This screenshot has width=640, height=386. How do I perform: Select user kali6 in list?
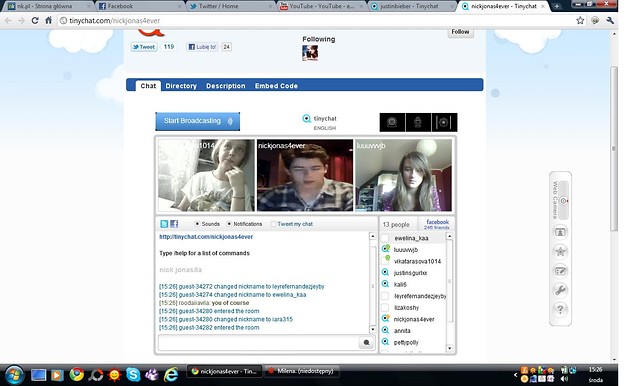(x=400, y=284)
